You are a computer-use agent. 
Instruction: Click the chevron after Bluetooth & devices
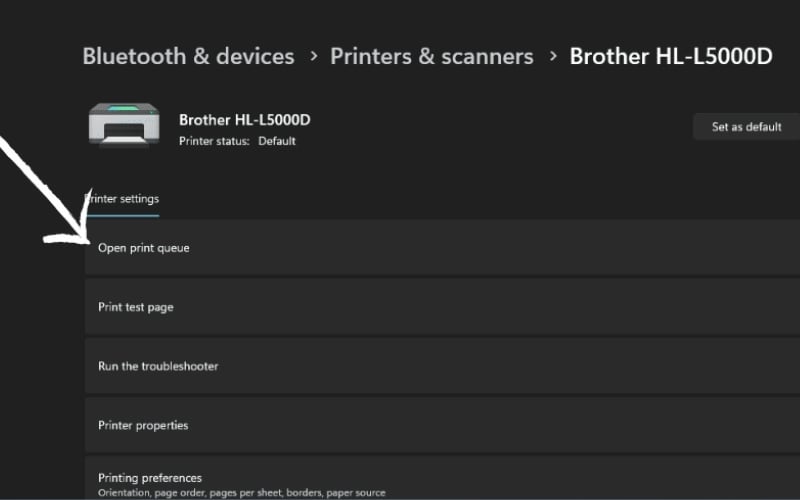(312, 56)
